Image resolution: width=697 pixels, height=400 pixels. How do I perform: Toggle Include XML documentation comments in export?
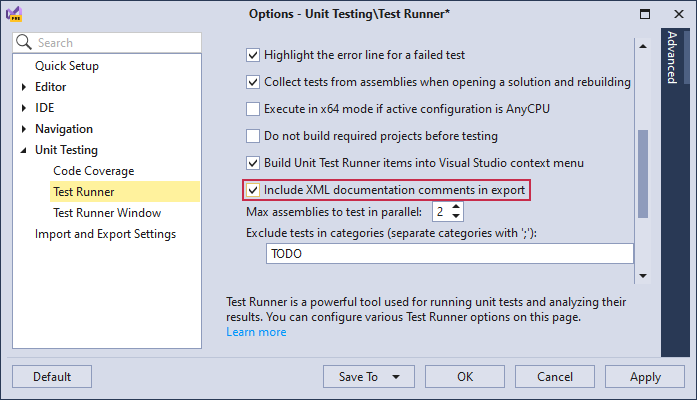click(253, 190)
